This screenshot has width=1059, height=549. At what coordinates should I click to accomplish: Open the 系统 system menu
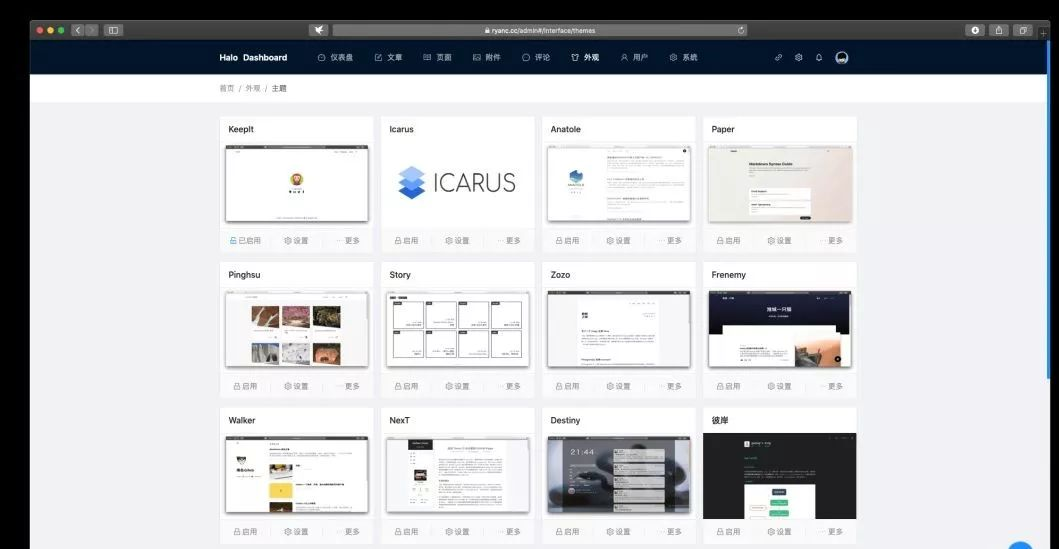pos(683,57)
